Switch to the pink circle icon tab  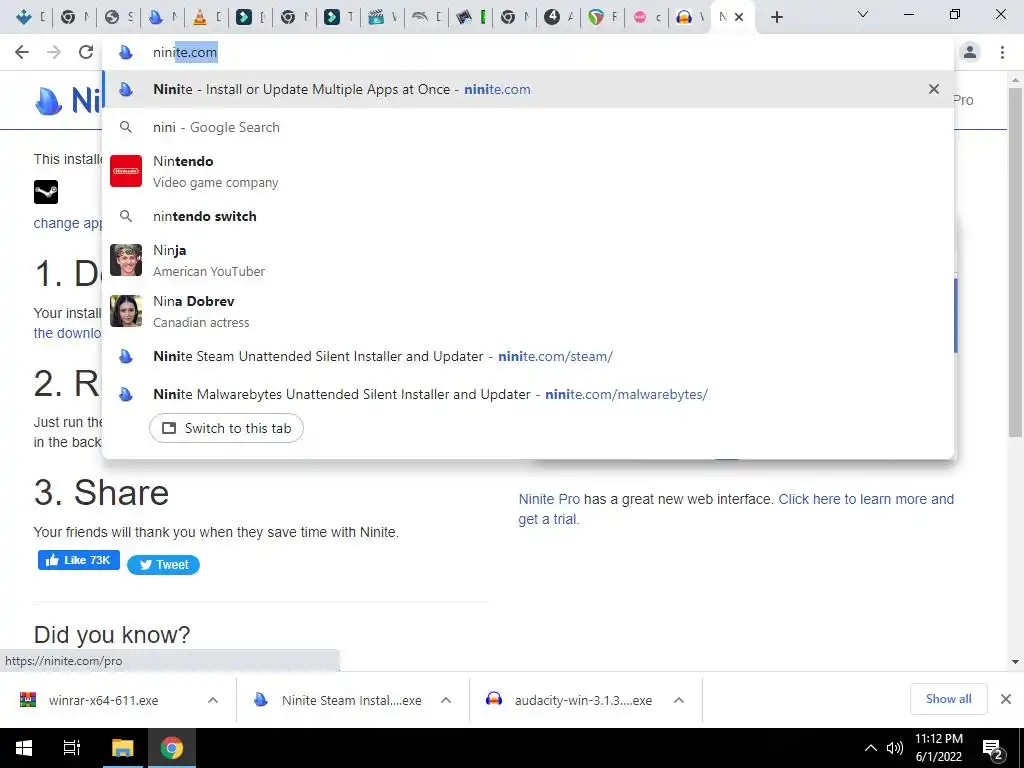pos(640,17)
